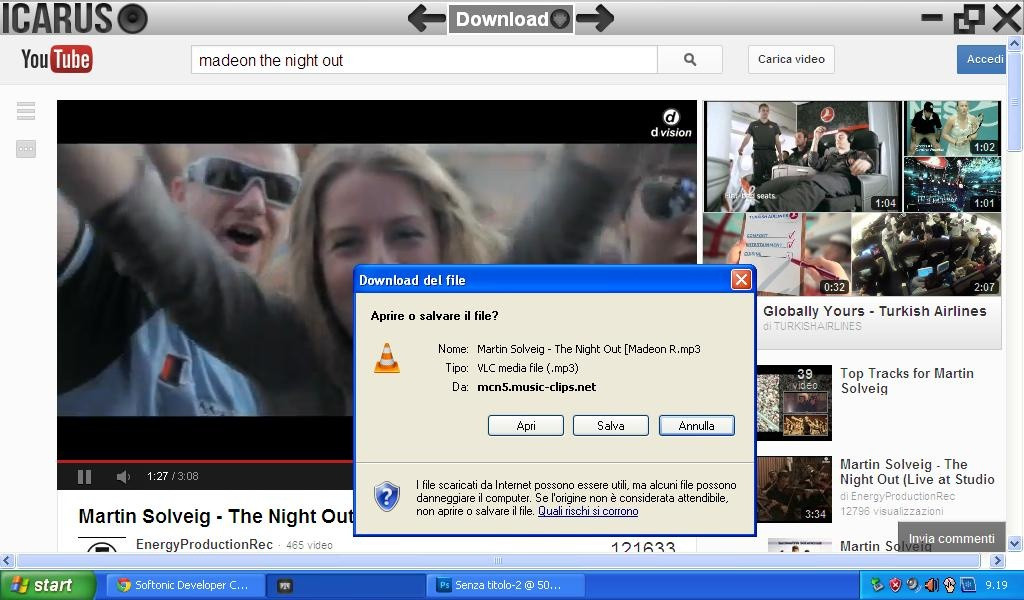The image size is (1024, 600).
Task: Open the 3:34 live video thumbnail
Action: pyautogui.click(x=794, y=489)
